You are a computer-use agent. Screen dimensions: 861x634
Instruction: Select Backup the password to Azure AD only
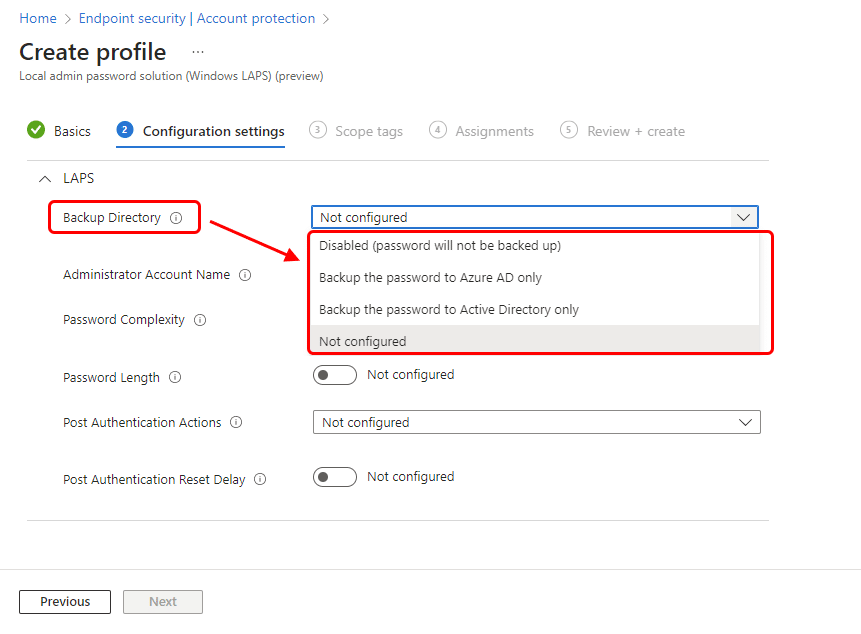click(x=430, y=278)
